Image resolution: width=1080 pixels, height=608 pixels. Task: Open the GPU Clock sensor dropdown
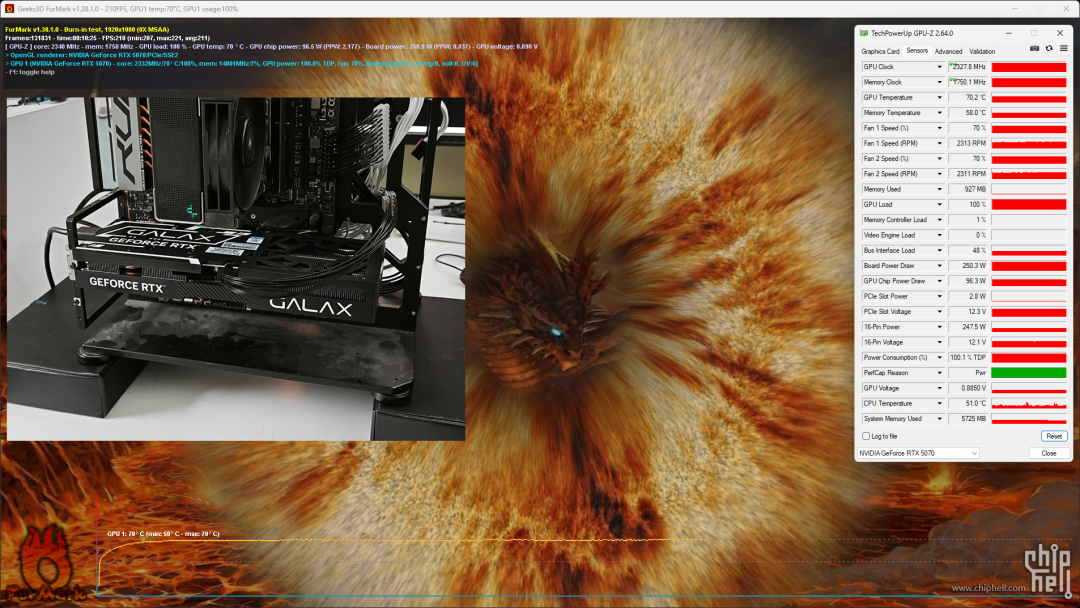[939, 67]
